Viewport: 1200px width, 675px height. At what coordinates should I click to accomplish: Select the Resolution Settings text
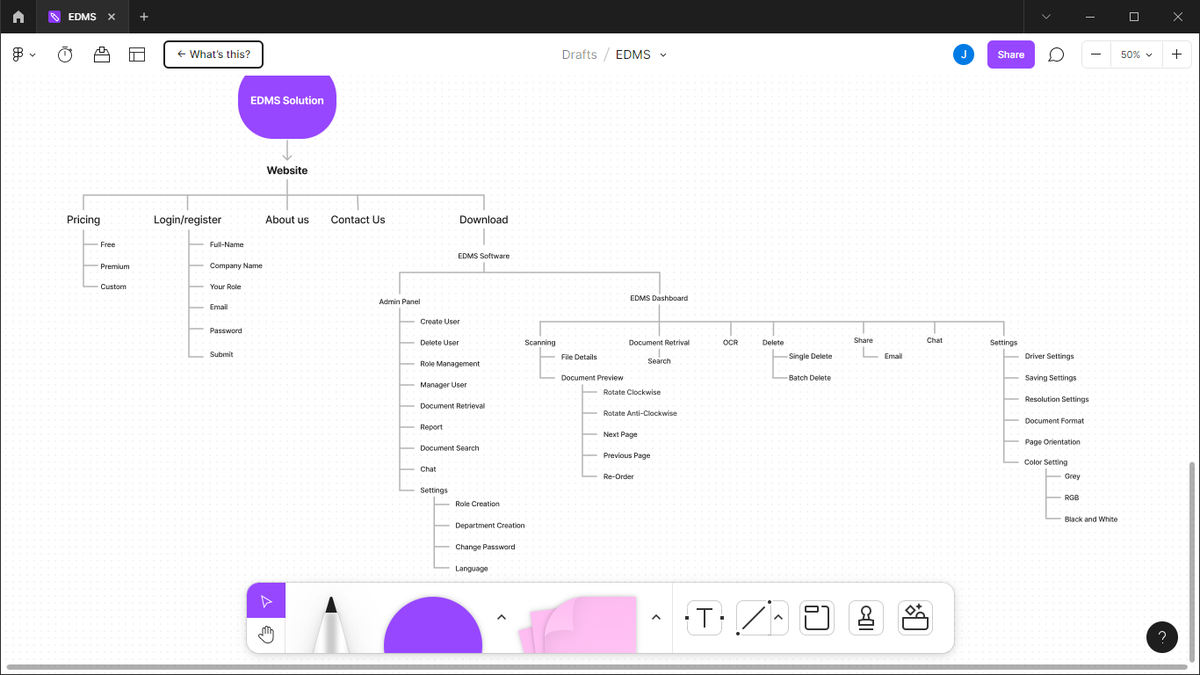(1057, 399)
